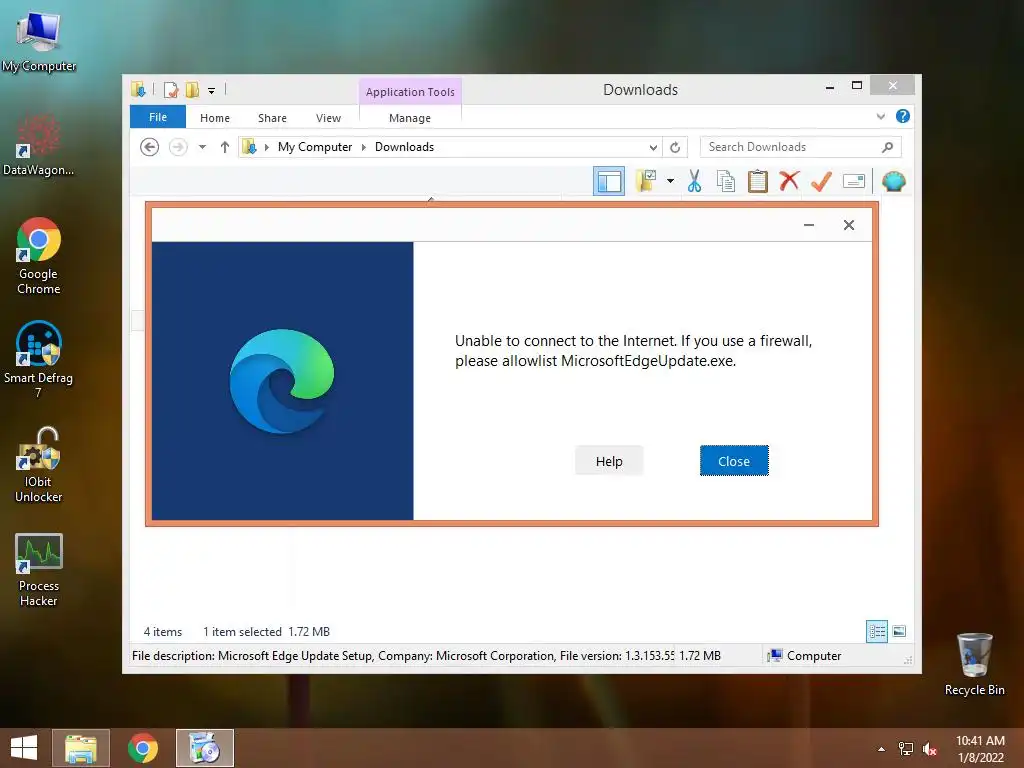Viewport: 1024px width, 768px height.
Task: Click the Close button in Edge dialog
Action: [733, 461]
